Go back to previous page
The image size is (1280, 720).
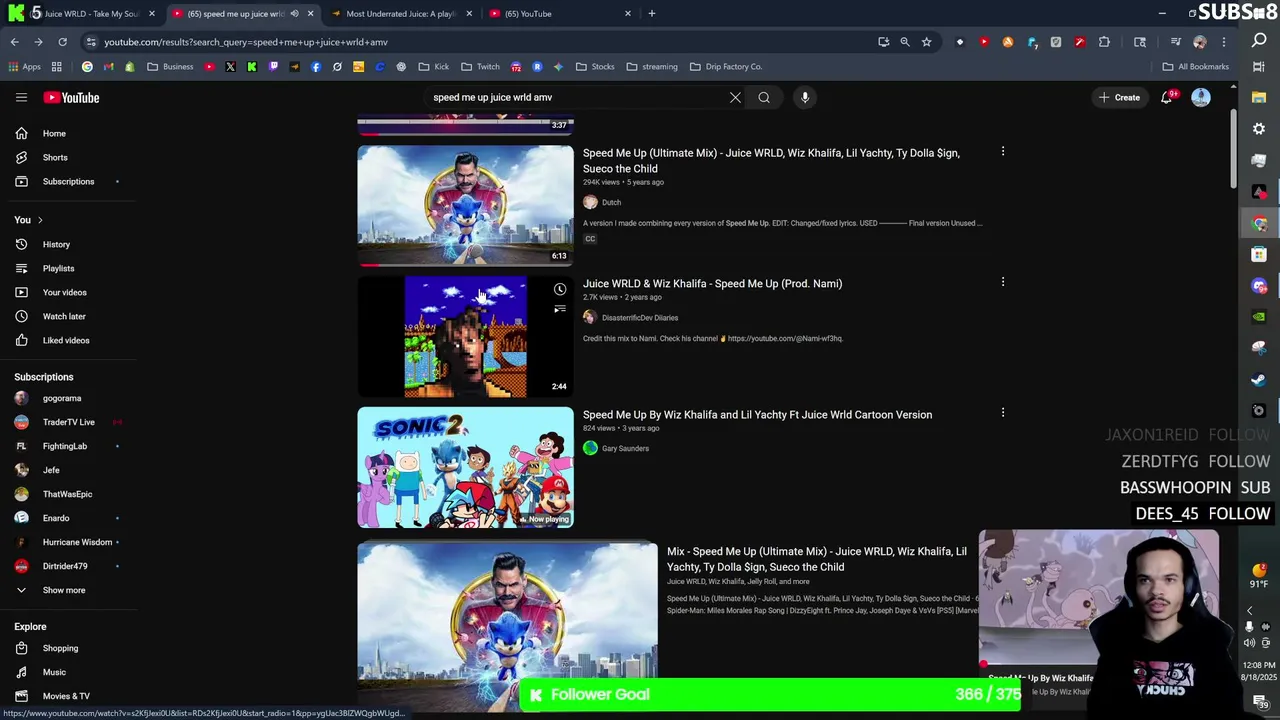[15, 42]
